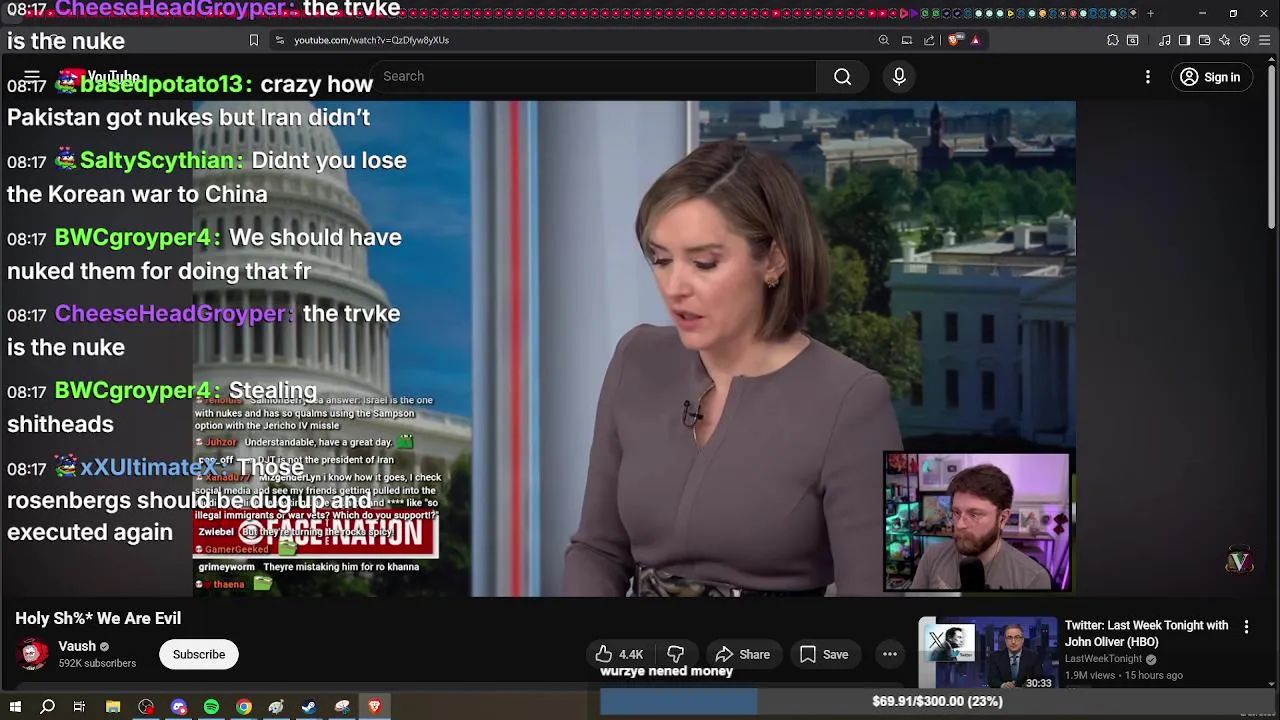The height and width of the screenshot is (720, 1280).
Task: Open Windows taskbar search
Action: click(47, 707)
